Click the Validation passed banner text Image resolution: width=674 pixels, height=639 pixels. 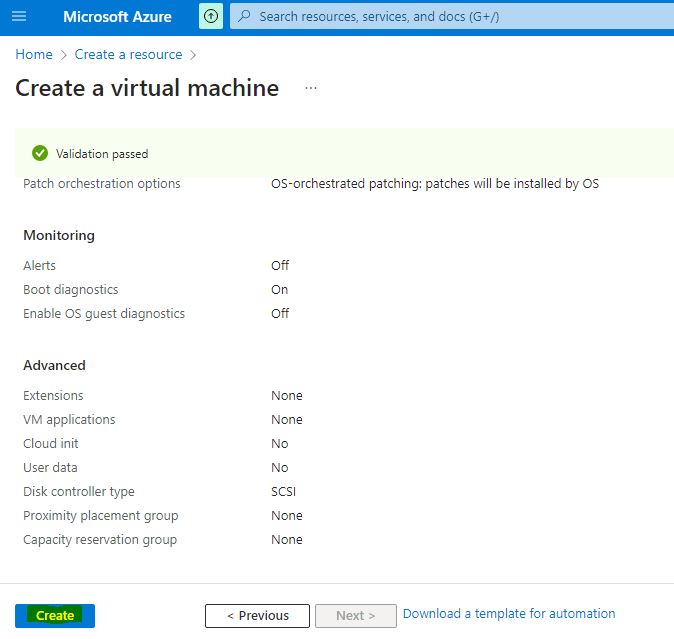click(102, 154)
